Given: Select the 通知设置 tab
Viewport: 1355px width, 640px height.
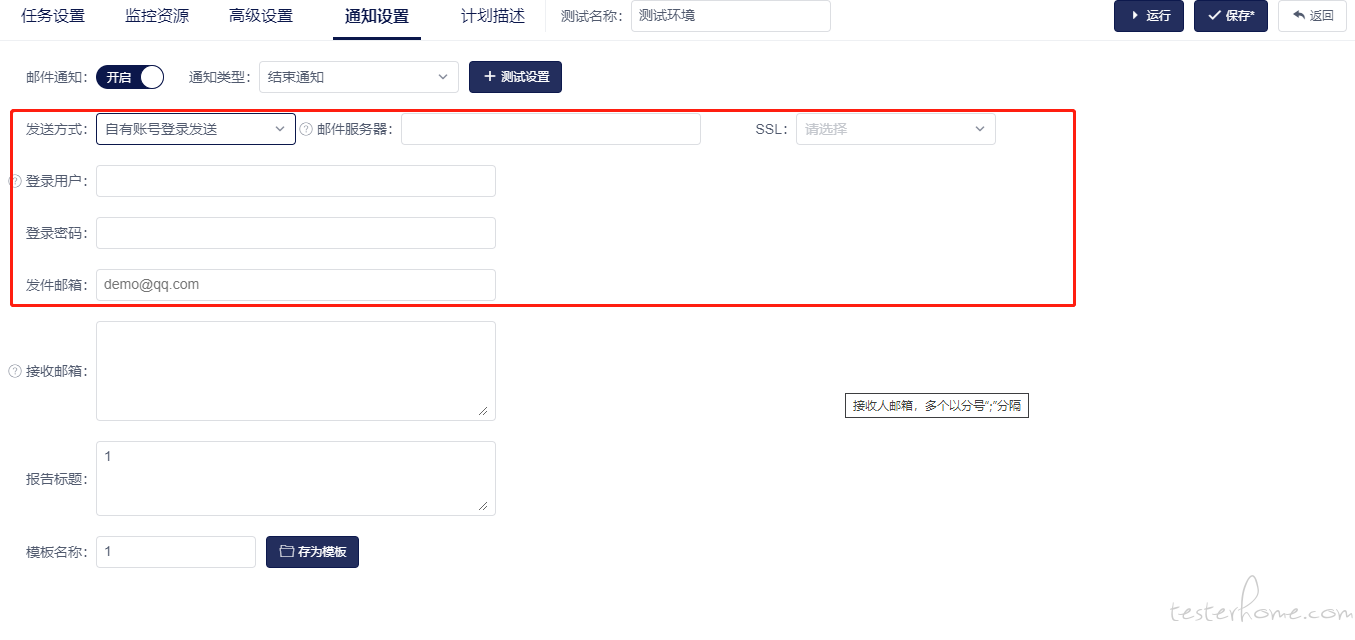Looking at the screenshot, I should [x=377, y=17].
